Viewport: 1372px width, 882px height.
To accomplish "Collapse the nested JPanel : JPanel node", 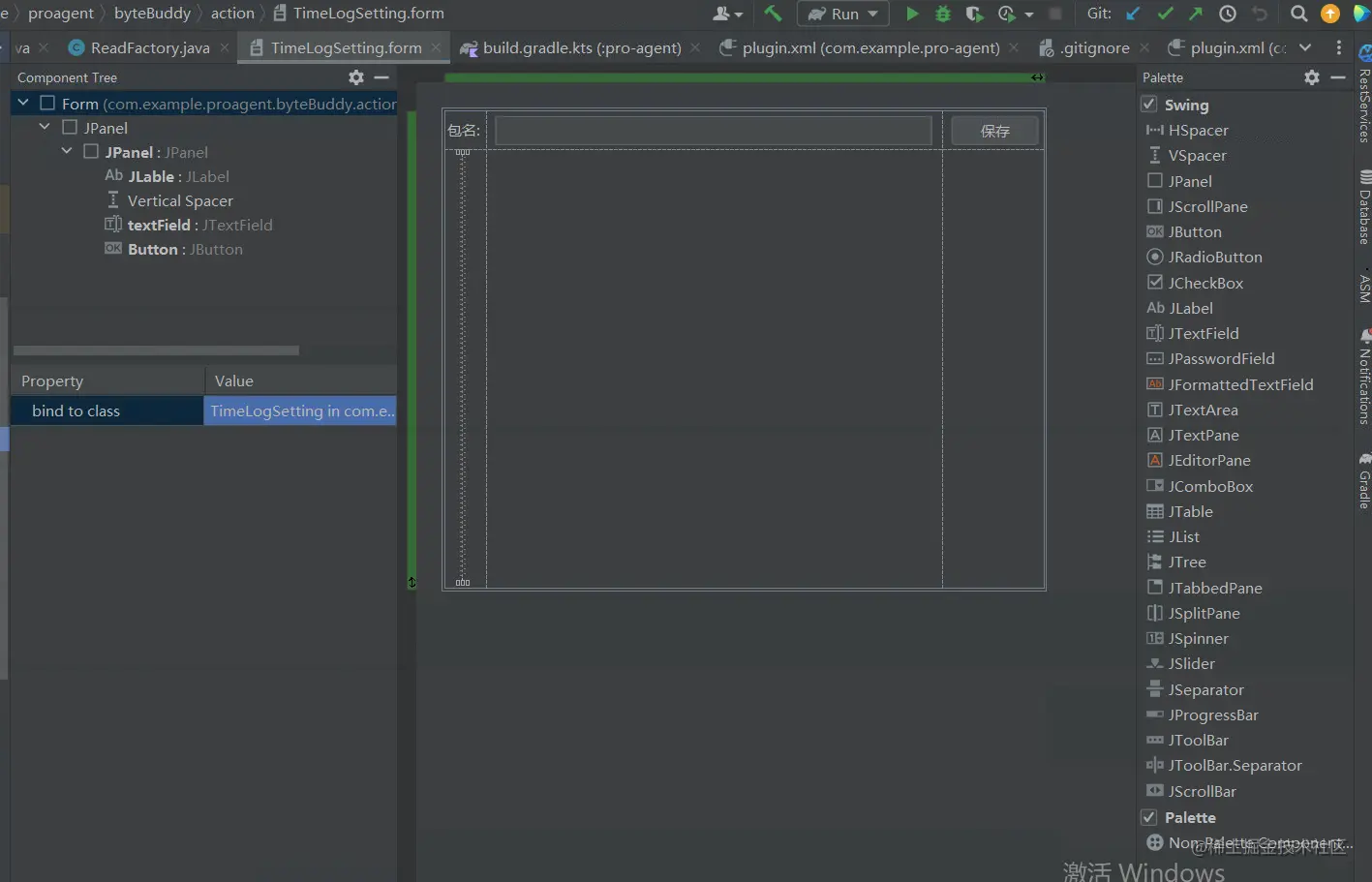I will pos(67,151).
